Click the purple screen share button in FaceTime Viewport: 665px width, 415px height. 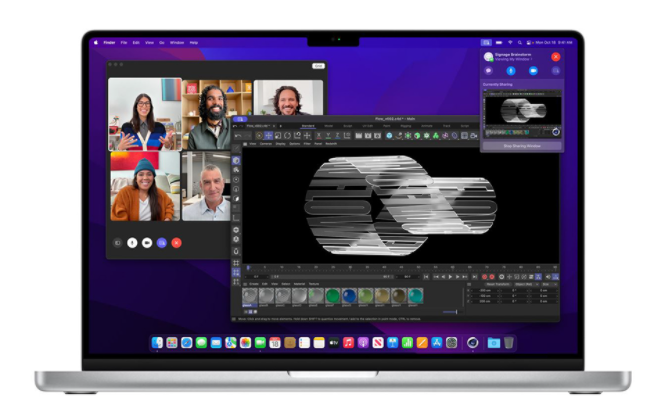[161, 242]
